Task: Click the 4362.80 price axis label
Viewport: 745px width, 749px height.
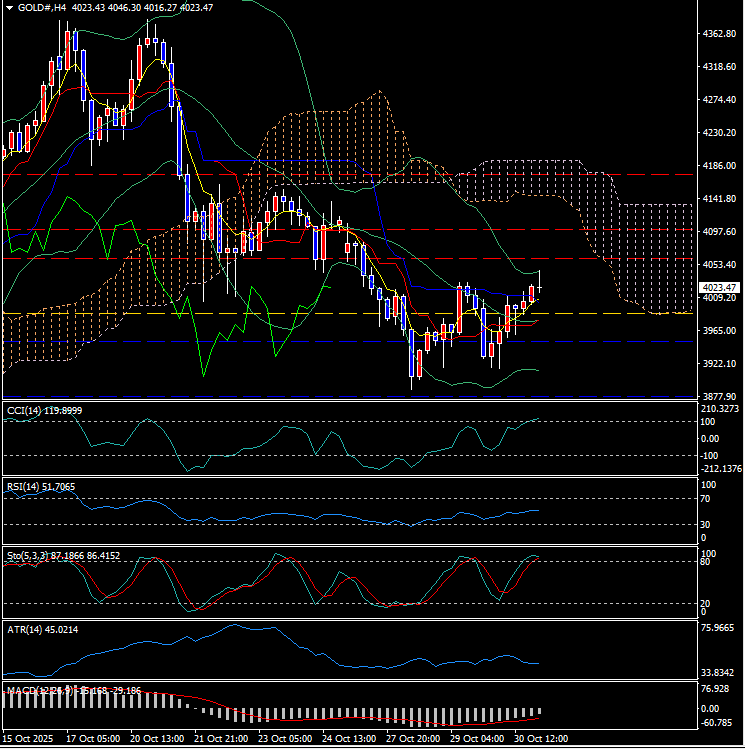Action: pyautogui.click(x=718, y=34)
